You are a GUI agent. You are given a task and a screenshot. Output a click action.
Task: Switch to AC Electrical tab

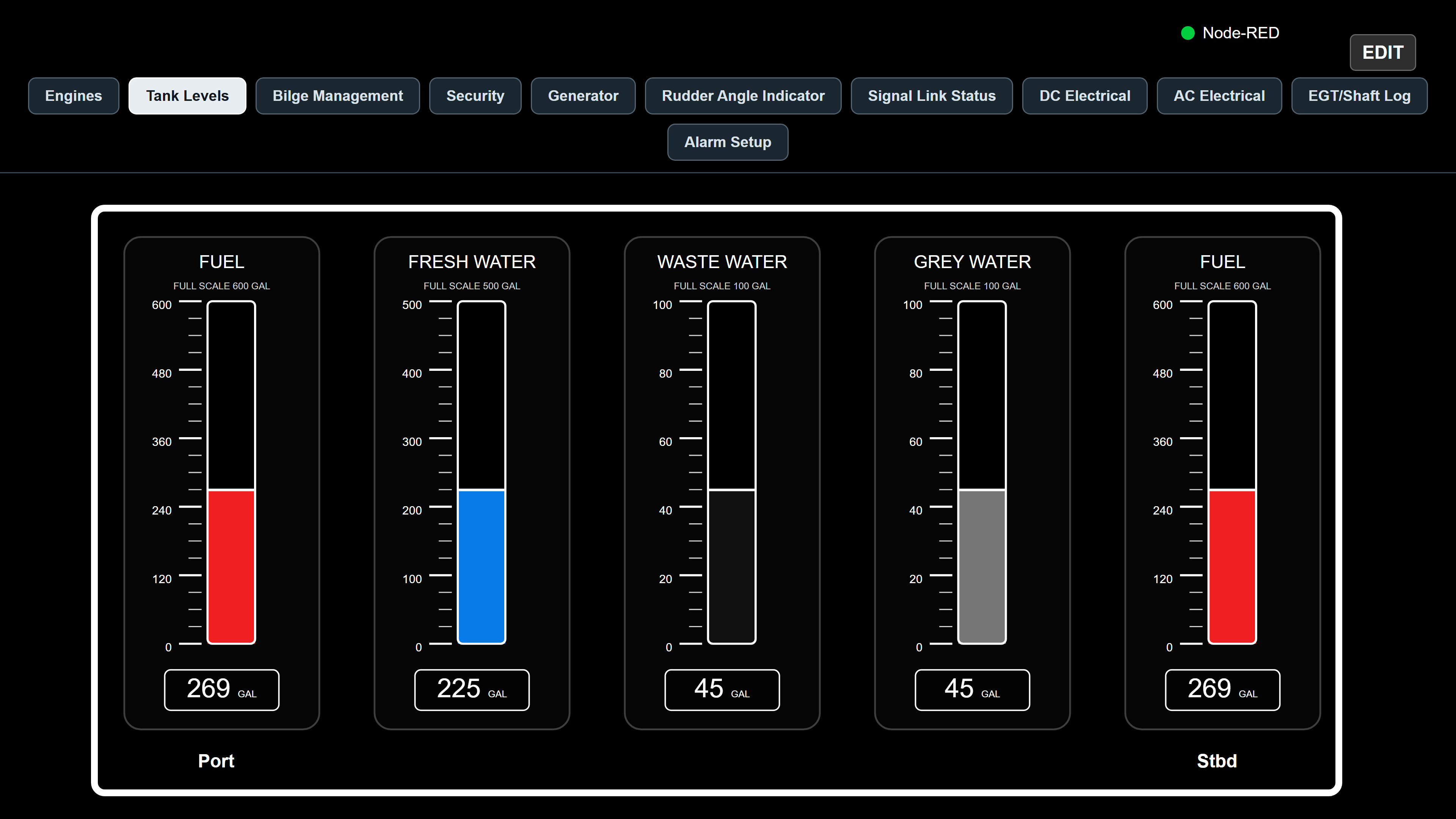[x=1219, y=96]
